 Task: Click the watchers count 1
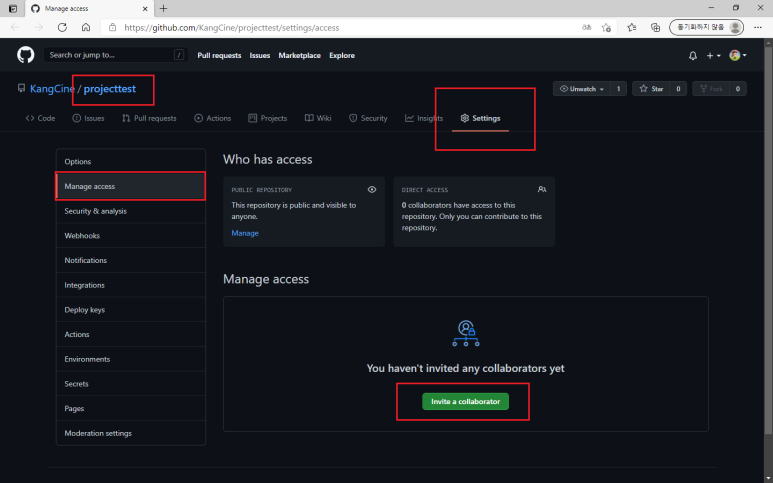[x=619, y=89]
